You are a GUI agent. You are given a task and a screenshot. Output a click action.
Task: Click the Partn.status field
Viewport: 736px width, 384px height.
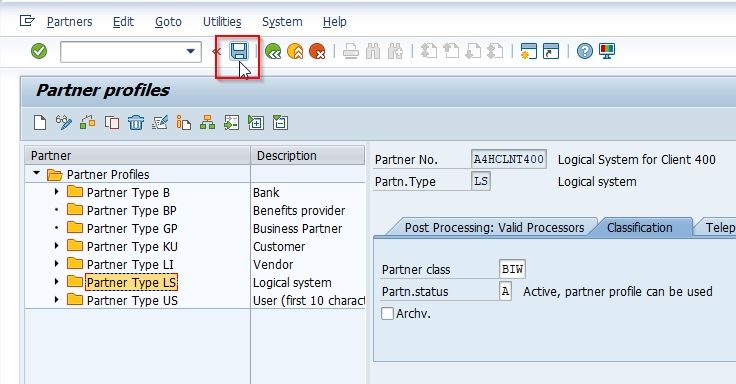505,291
